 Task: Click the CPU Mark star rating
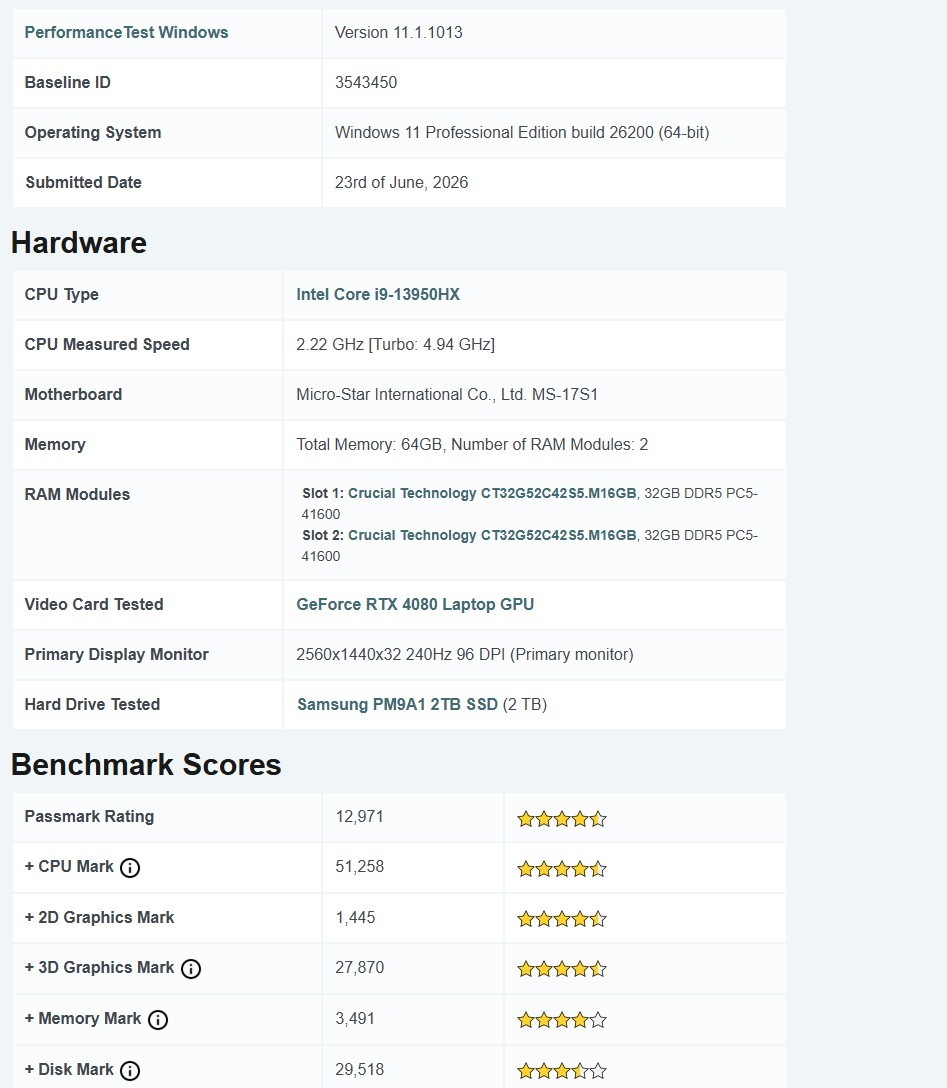tap(562, 869)
